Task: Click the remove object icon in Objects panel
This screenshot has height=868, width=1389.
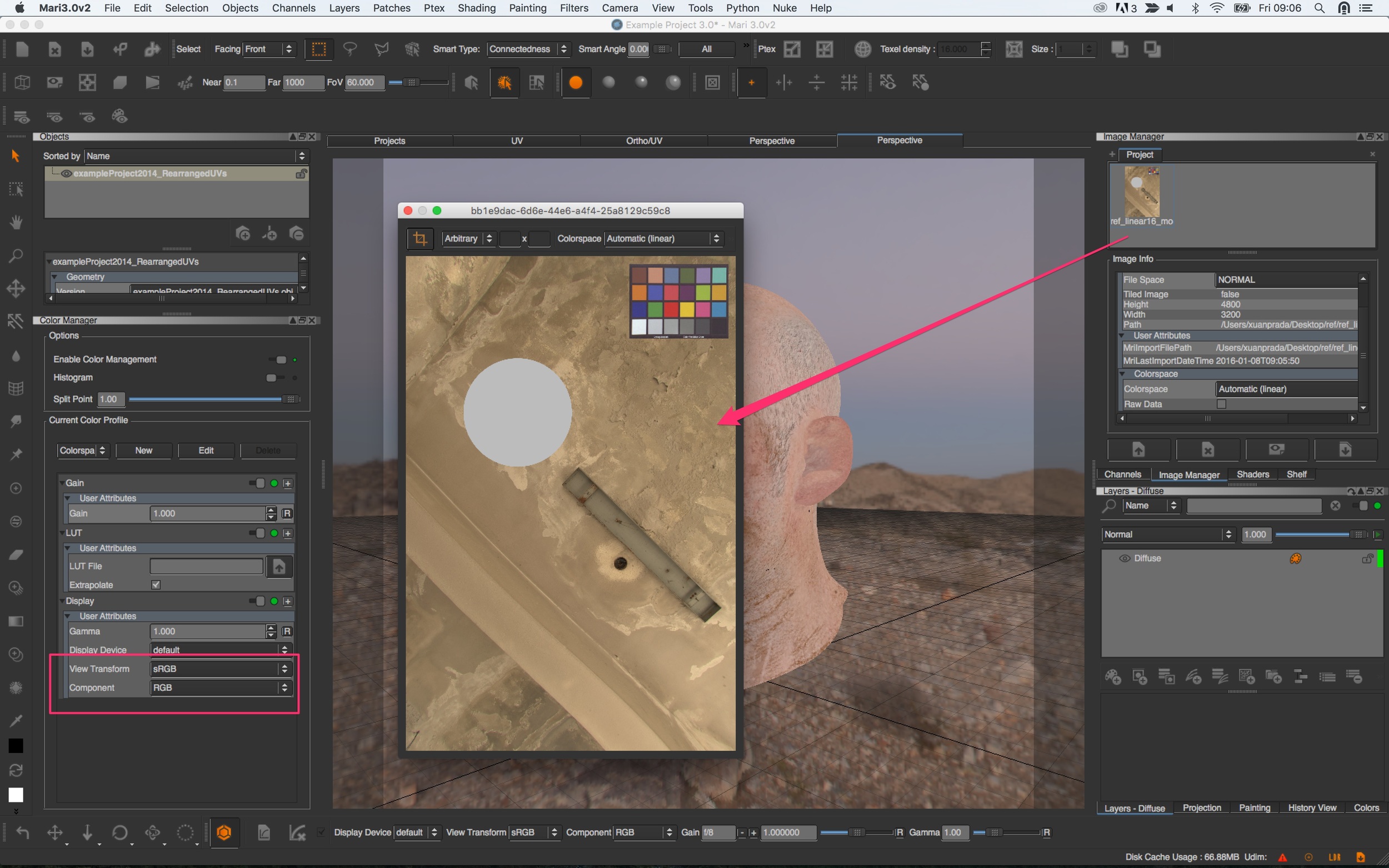Action: click(297, 234)
